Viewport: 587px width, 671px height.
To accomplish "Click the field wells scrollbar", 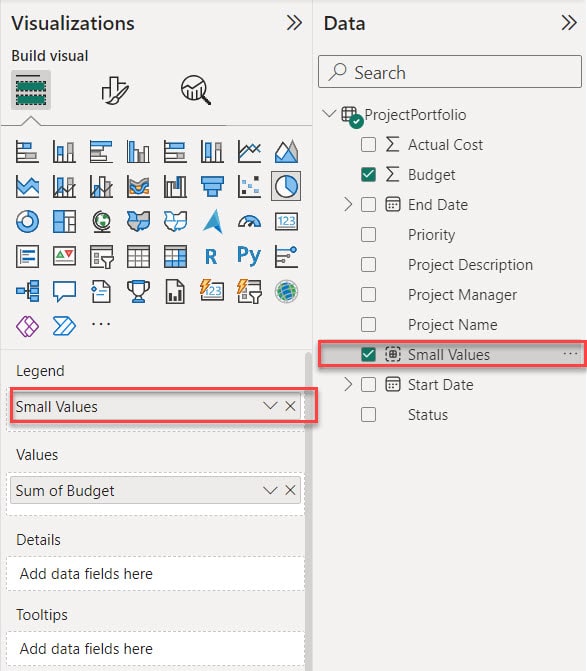I will click(308, 511).
